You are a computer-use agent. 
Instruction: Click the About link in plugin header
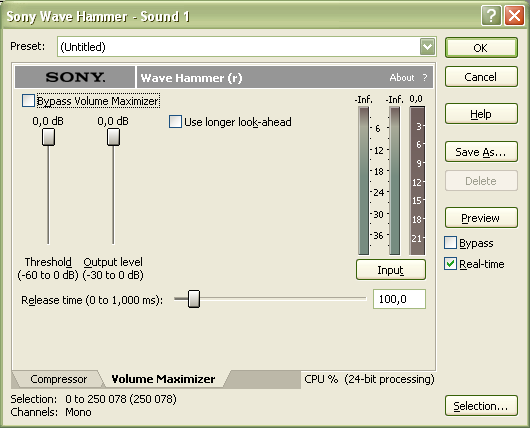point(402,77)
